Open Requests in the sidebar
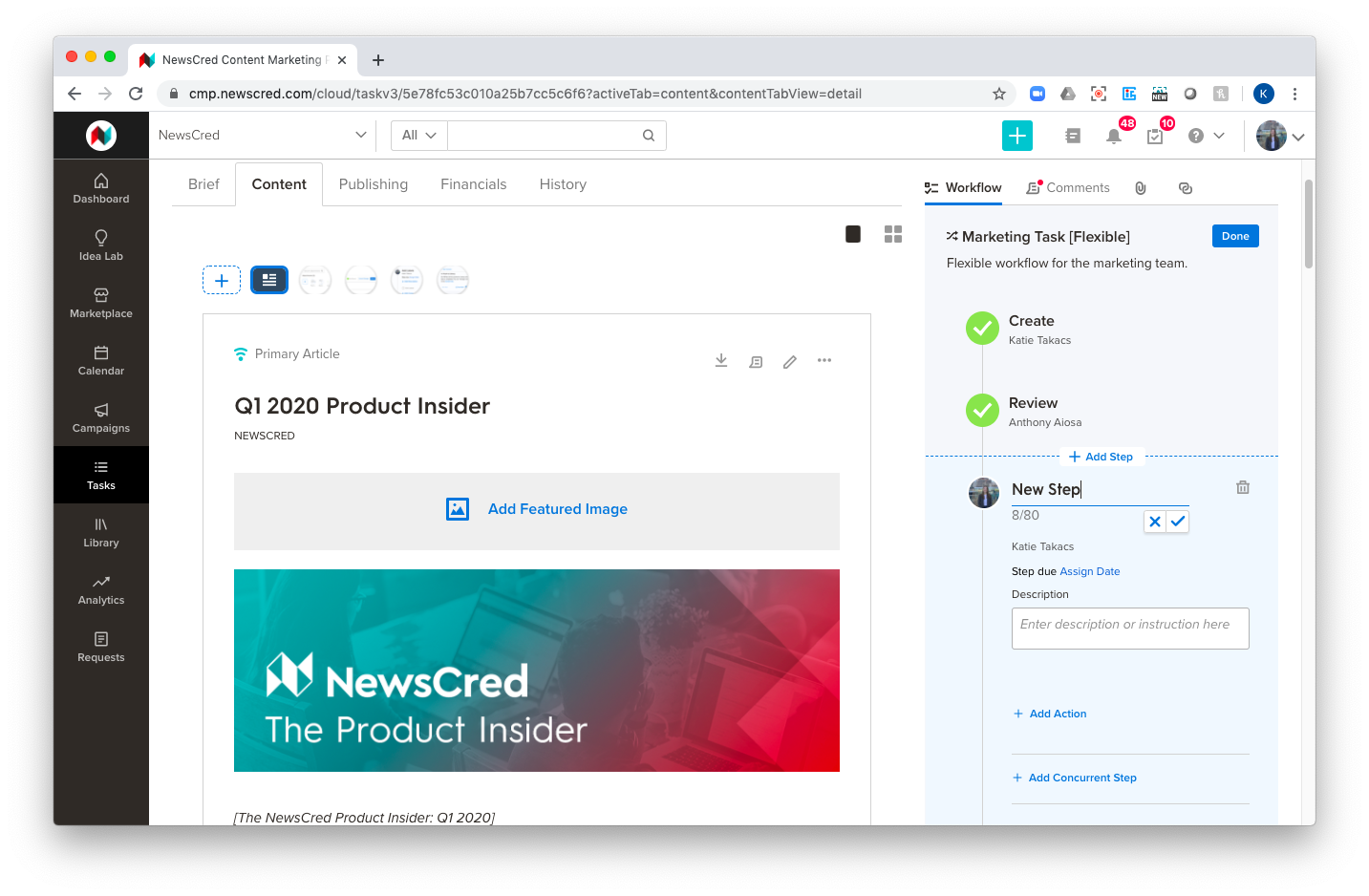 [101, 647]
